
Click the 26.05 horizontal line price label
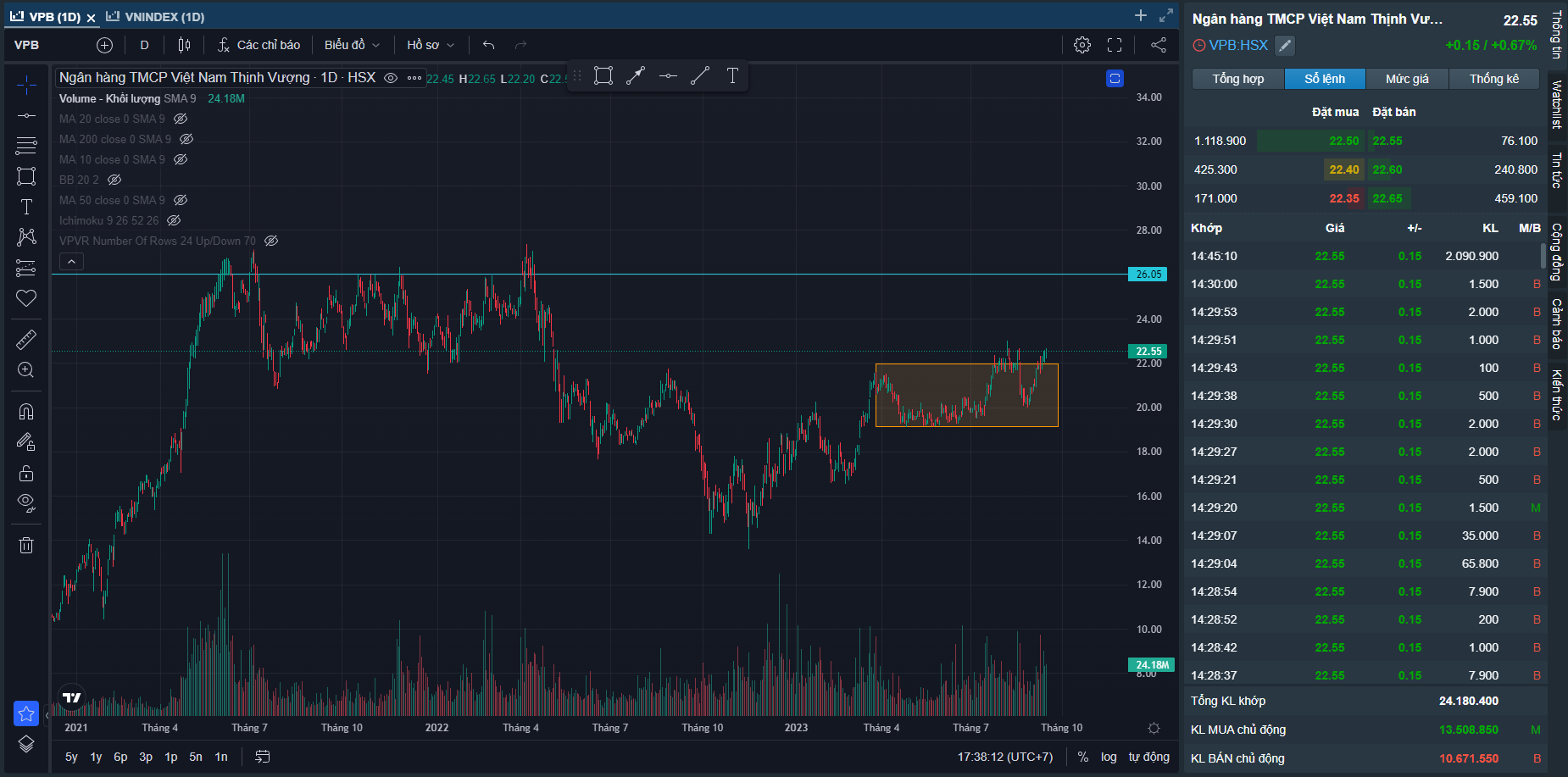tap(1148, 275)
